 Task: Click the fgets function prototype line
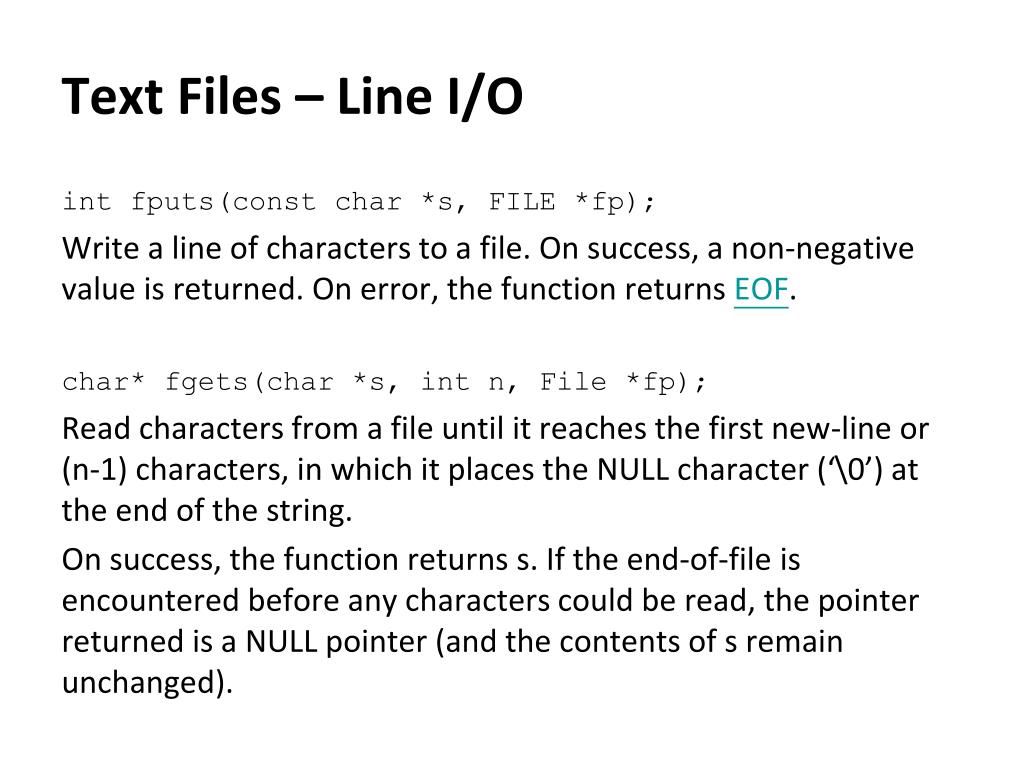coord(384,383)
